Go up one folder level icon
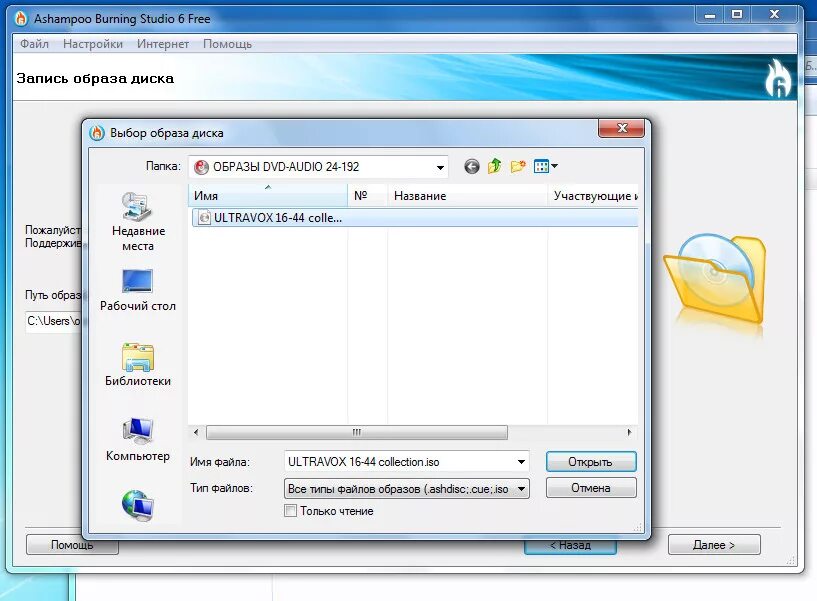The image size is (817, 601). pos(494,166)
